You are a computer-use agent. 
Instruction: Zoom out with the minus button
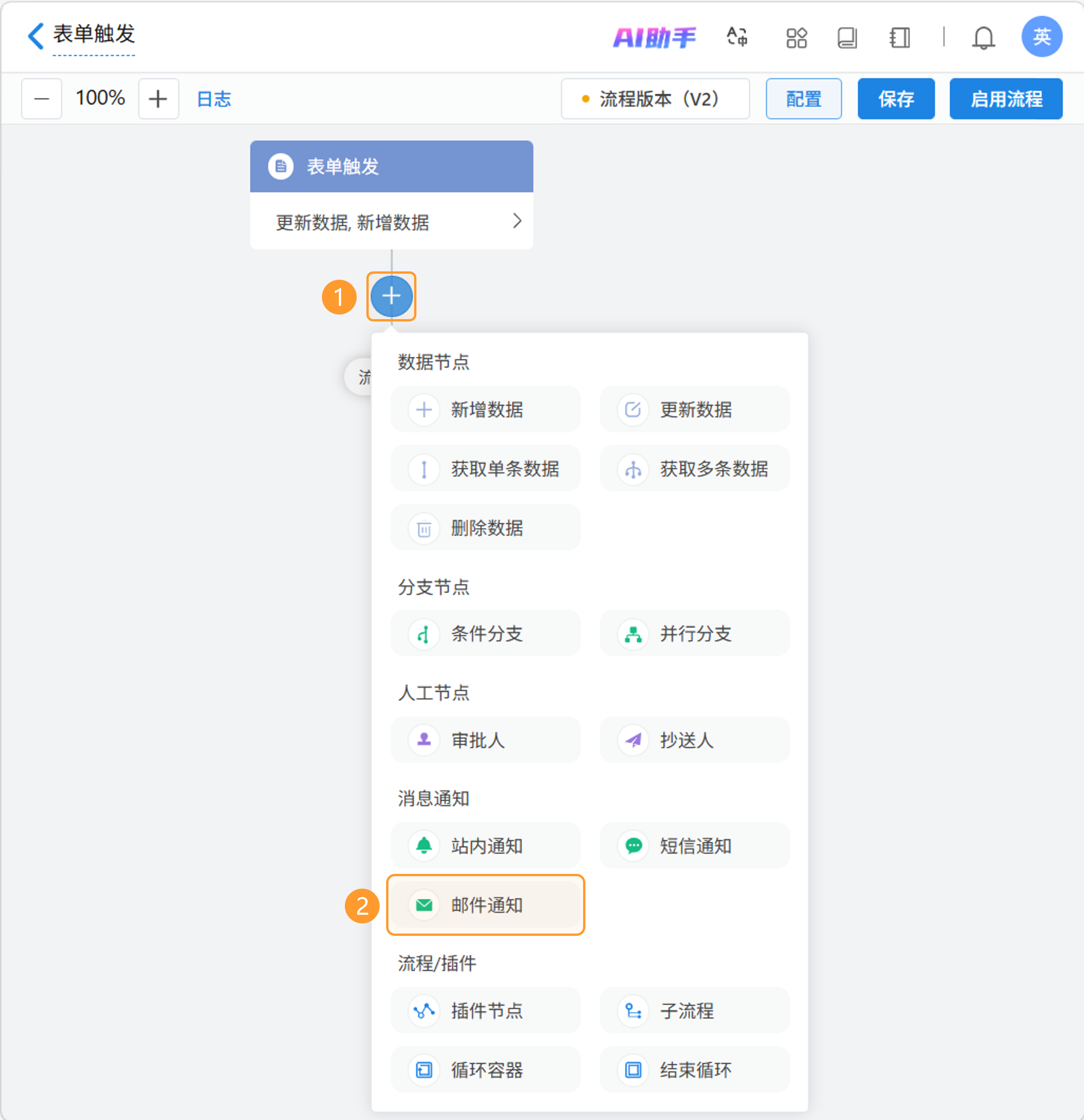42,99
